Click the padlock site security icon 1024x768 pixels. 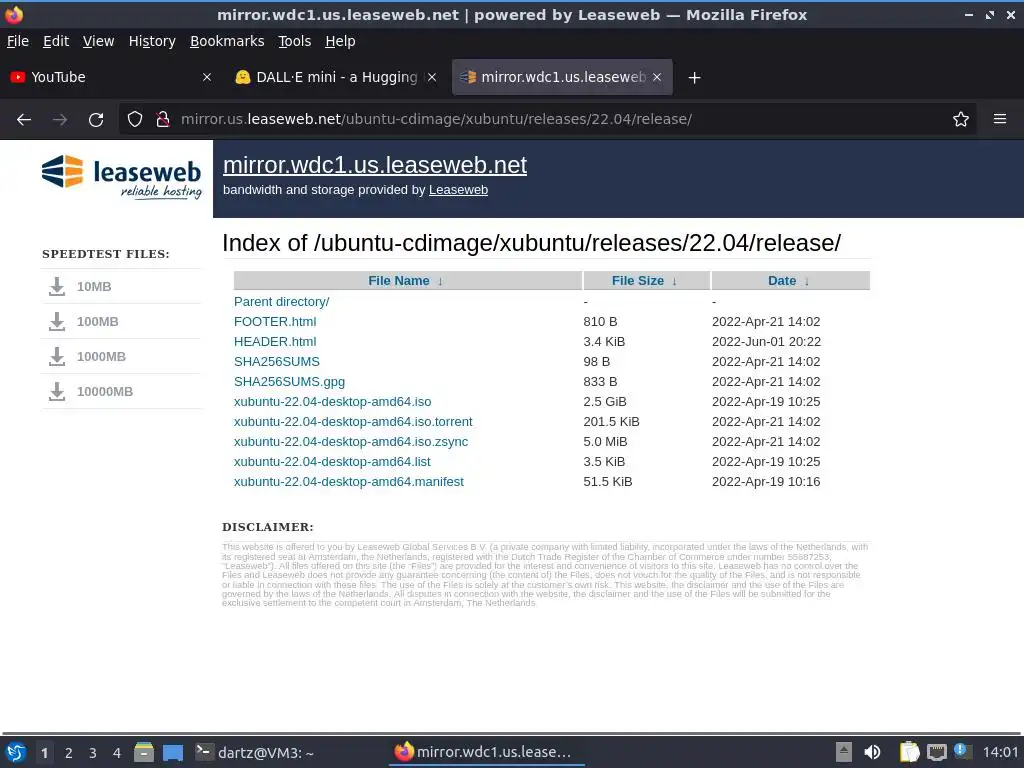tap(163, 120)
